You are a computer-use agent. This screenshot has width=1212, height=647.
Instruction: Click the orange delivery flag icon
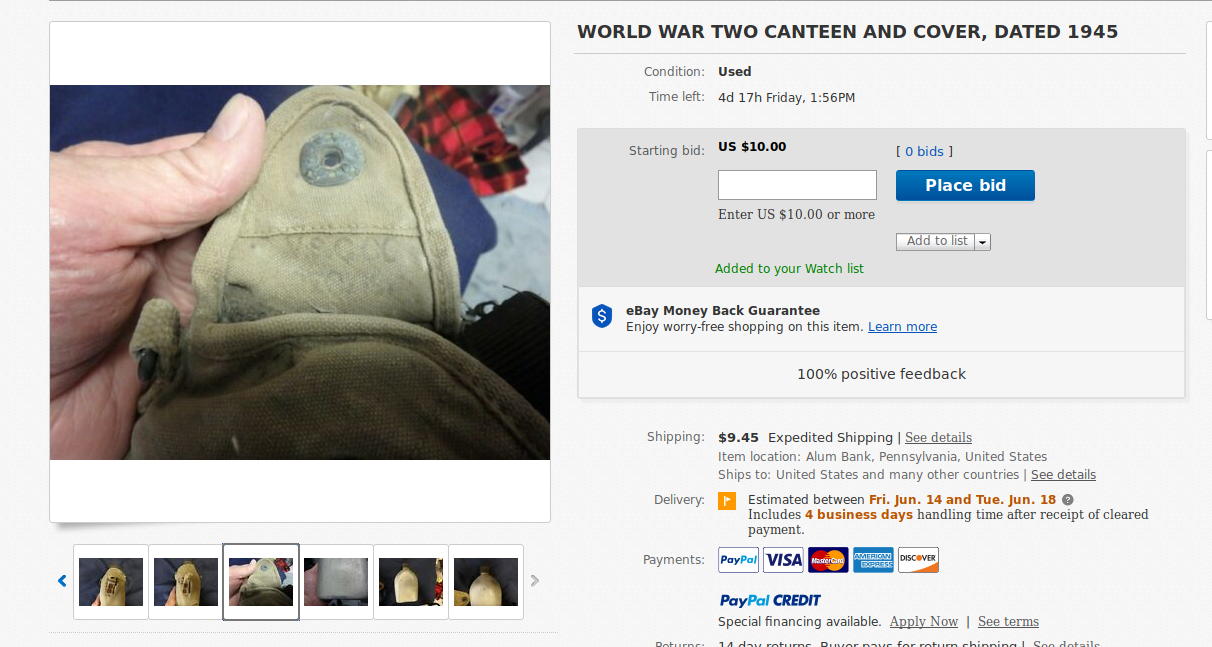pyautogui.click(x=727, y=500)
